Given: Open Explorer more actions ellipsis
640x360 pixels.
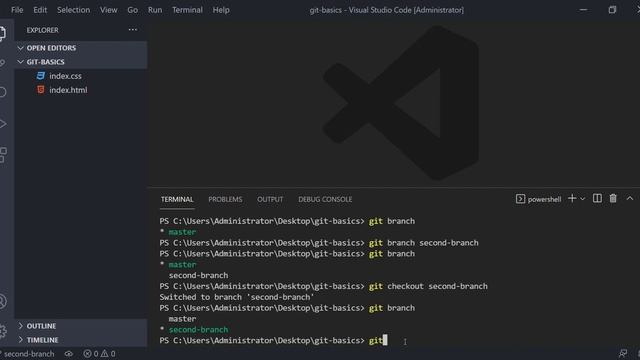Looking at the screenshot, I should point(133,30).
